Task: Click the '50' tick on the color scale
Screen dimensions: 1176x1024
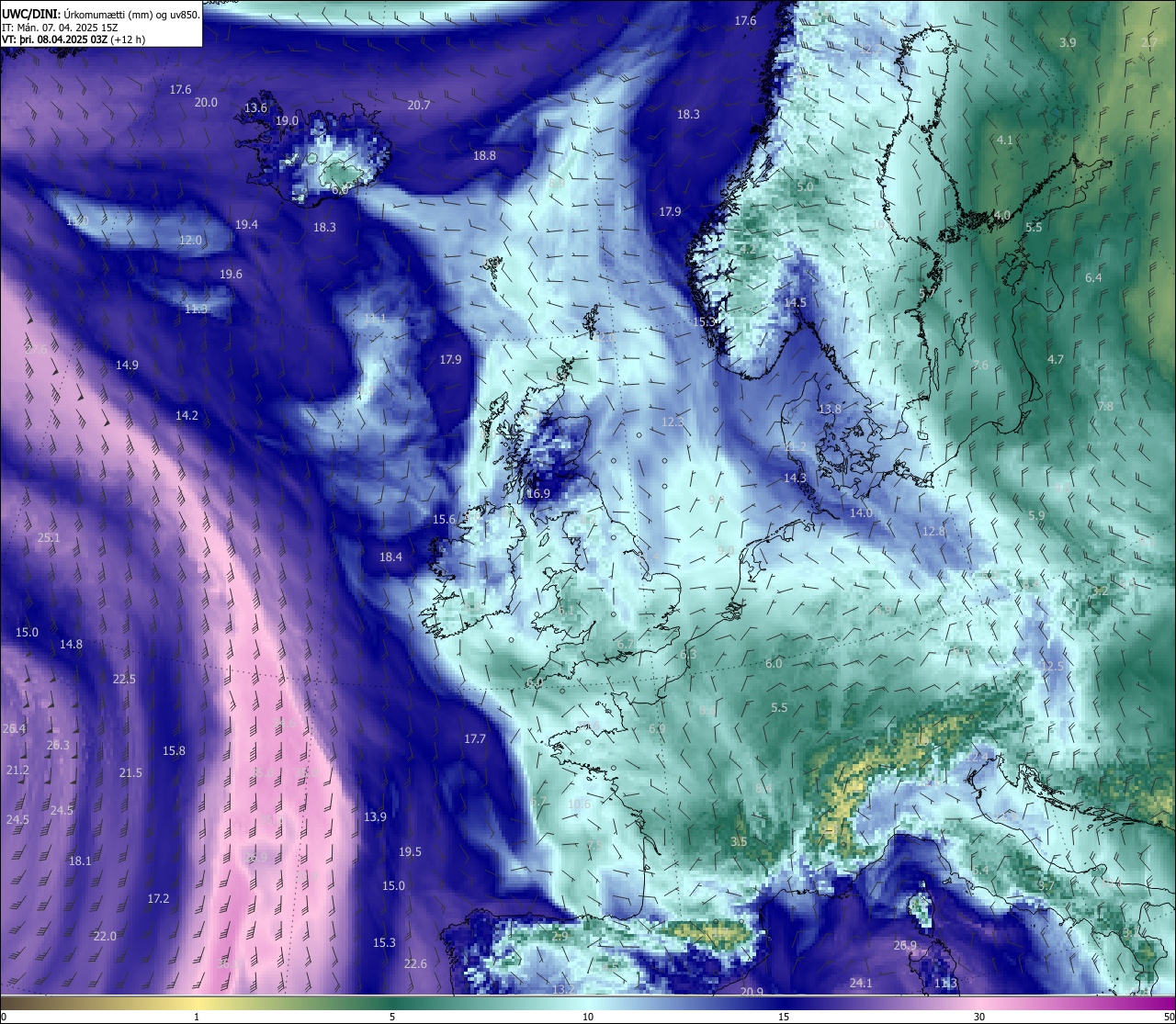Action: click(x=1169, y=1017)
